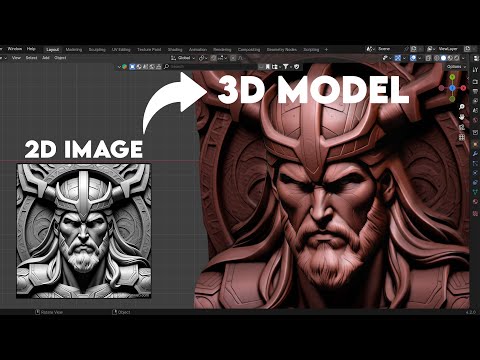Open the World properties tab icon

[475, 120]
